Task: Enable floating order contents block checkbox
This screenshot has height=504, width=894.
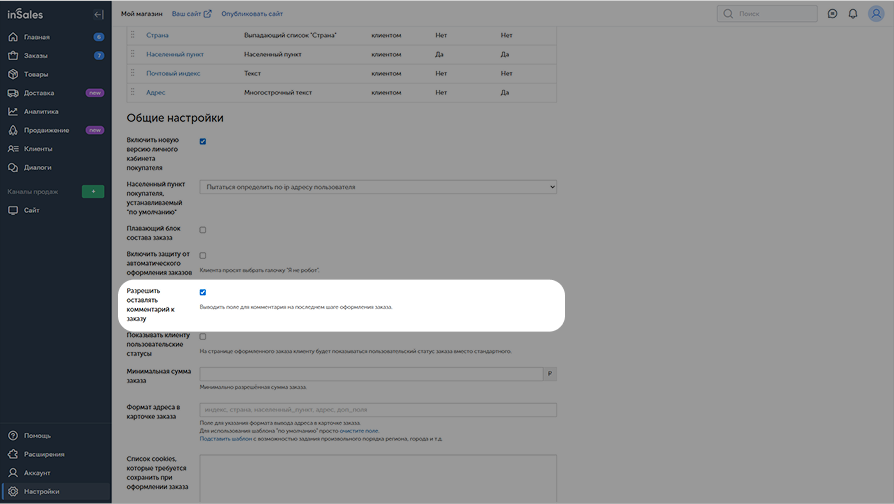Action: point(203,230)
